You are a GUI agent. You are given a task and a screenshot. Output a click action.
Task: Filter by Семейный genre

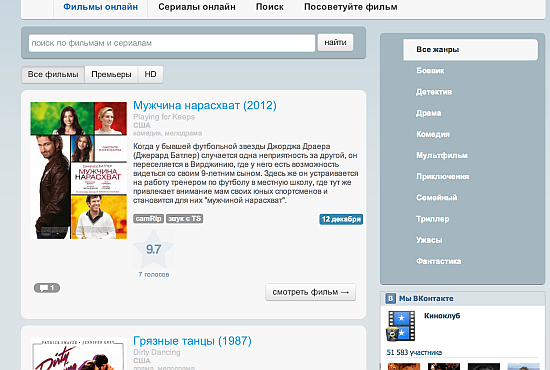[x=437, y=198]
